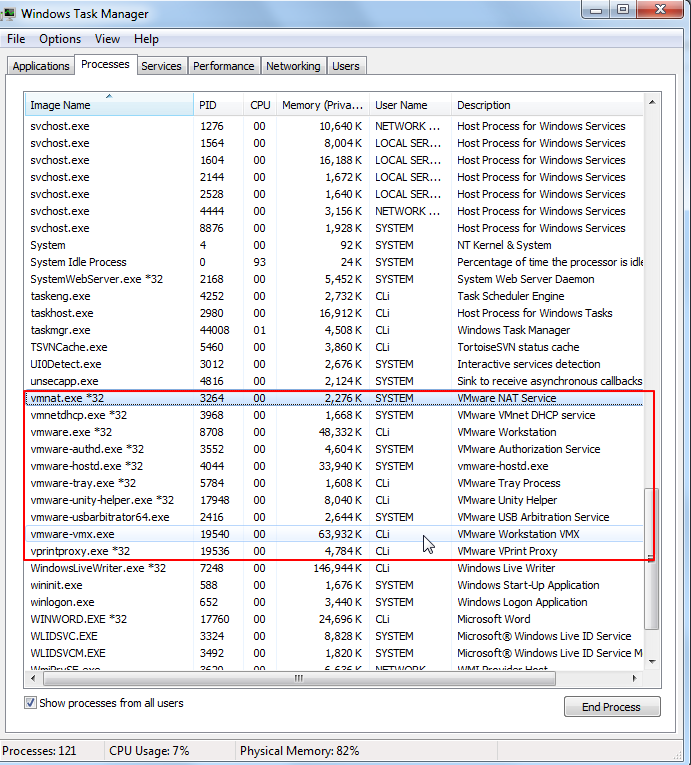
Task: Select the taskeng.exe process
Action: click(334, 296)
